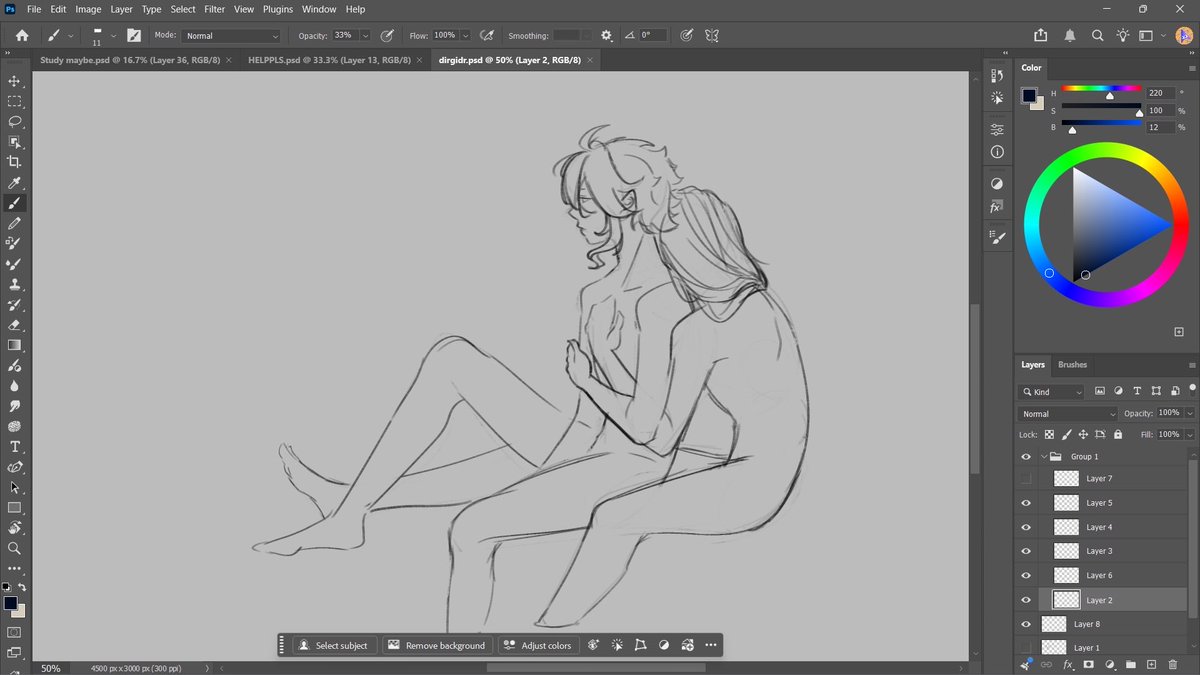Open the layer blend mode dropdown
Viewport: 1200px width, 675px height.
(x=1068, y=413)
